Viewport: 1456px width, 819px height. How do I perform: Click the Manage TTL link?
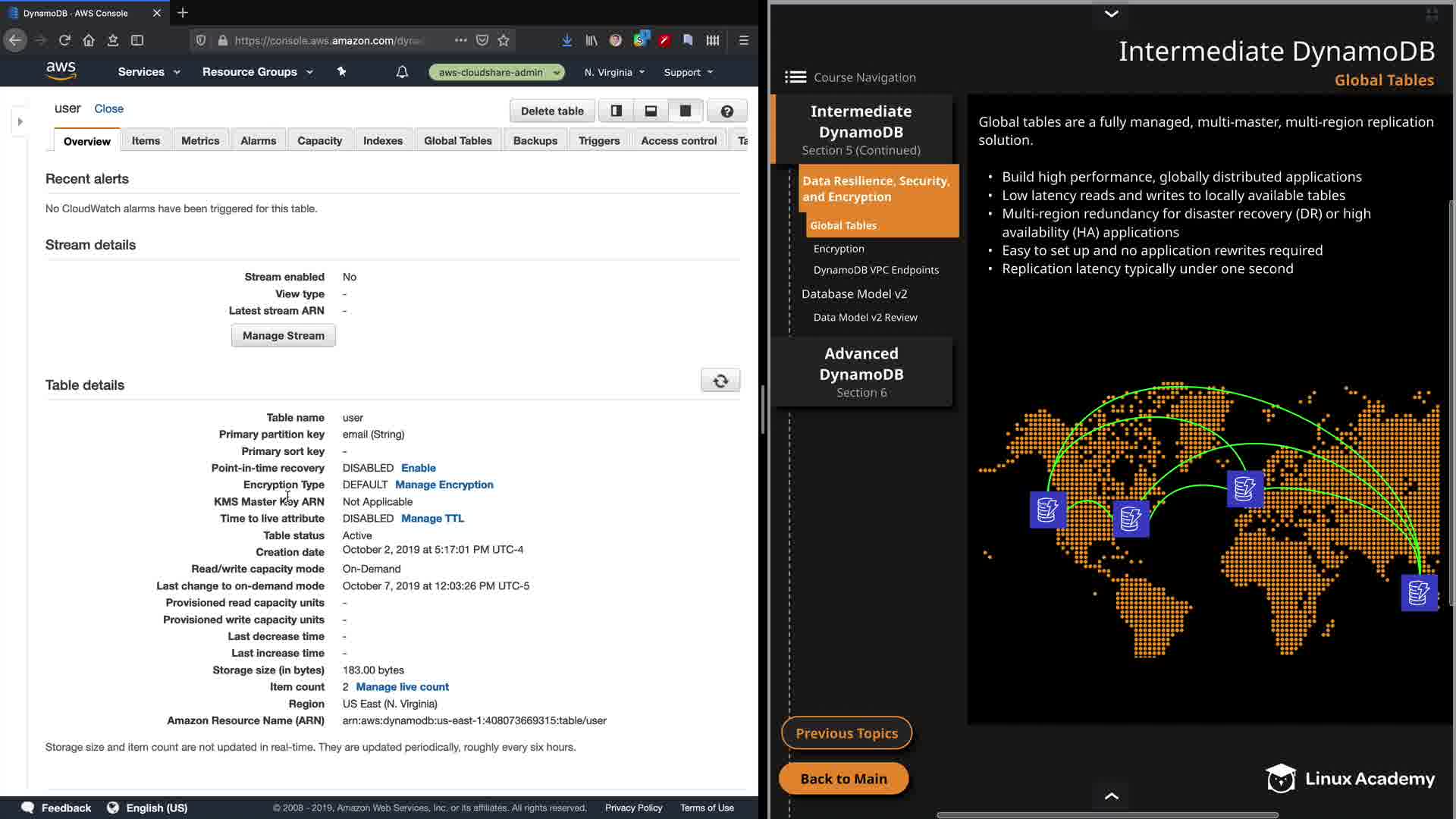432,519
